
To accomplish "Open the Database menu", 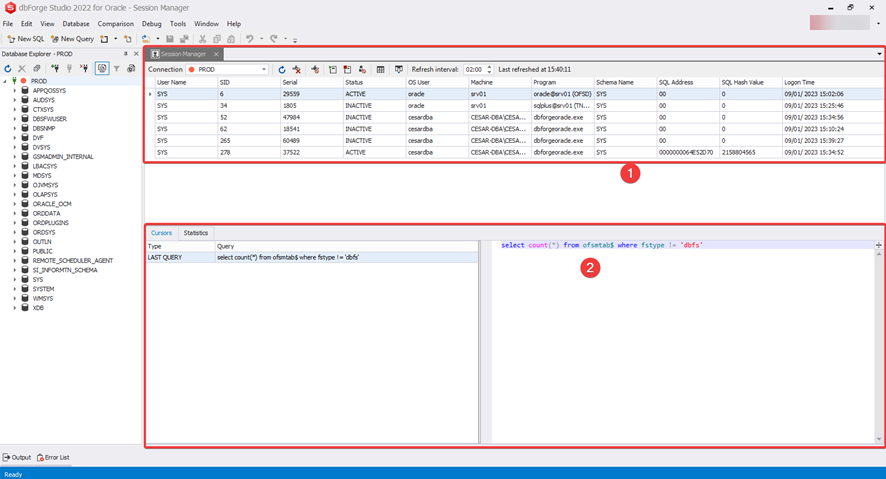I will [x=76, y=24].
